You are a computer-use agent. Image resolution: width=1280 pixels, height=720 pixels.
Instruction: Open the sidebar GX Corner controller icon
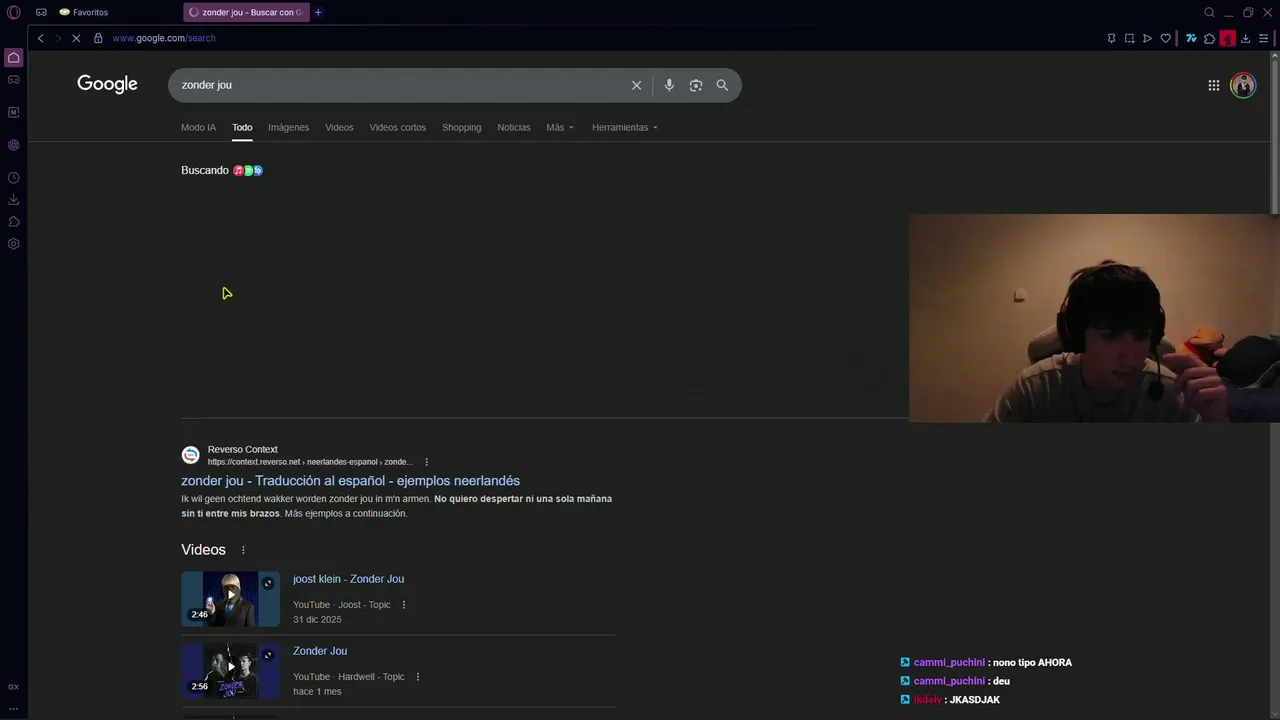pyautogui.click(x=14, y=80)
